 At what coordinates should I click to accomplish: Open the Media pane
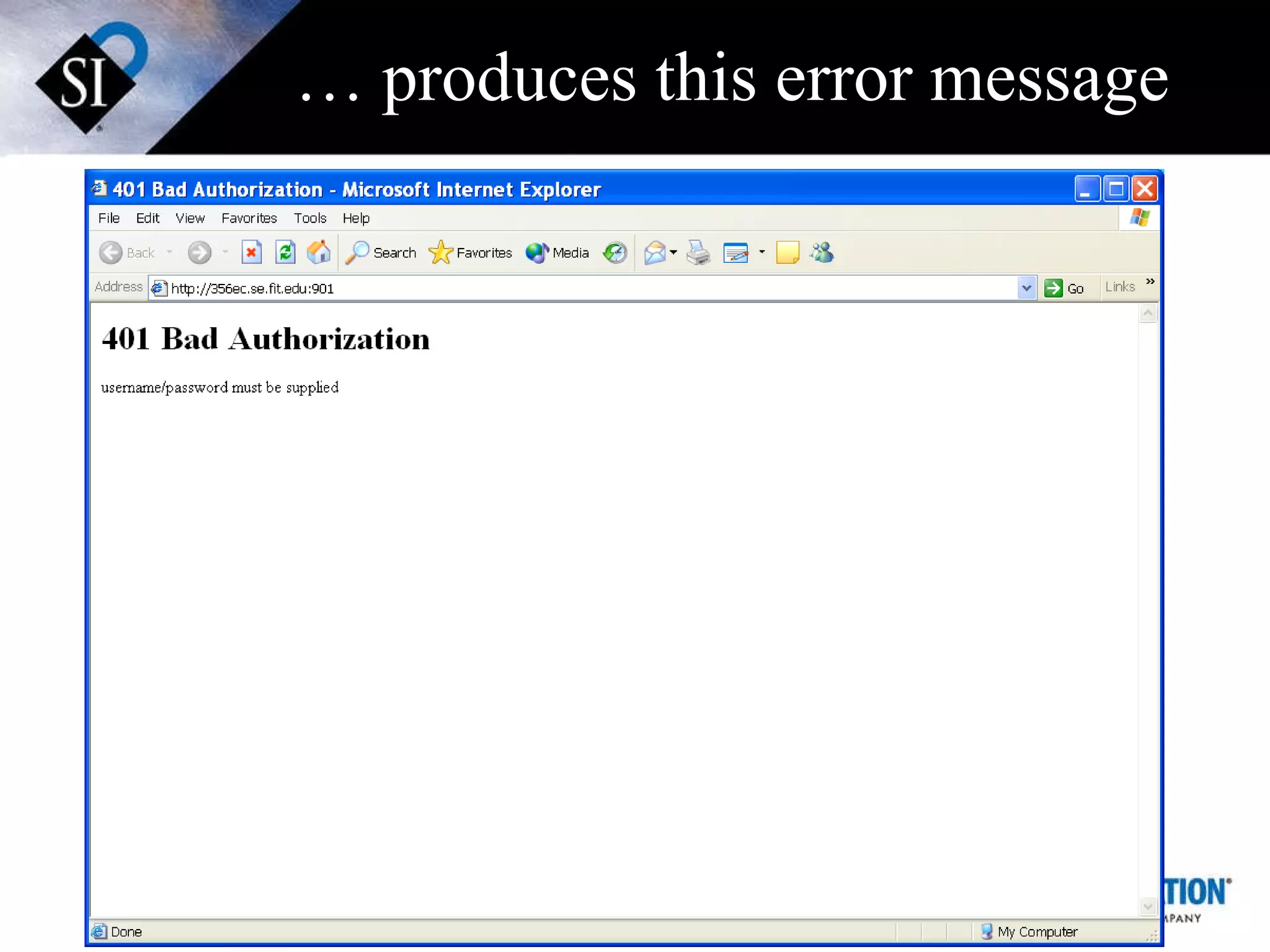pyautogui.click(x=557, y=252)
